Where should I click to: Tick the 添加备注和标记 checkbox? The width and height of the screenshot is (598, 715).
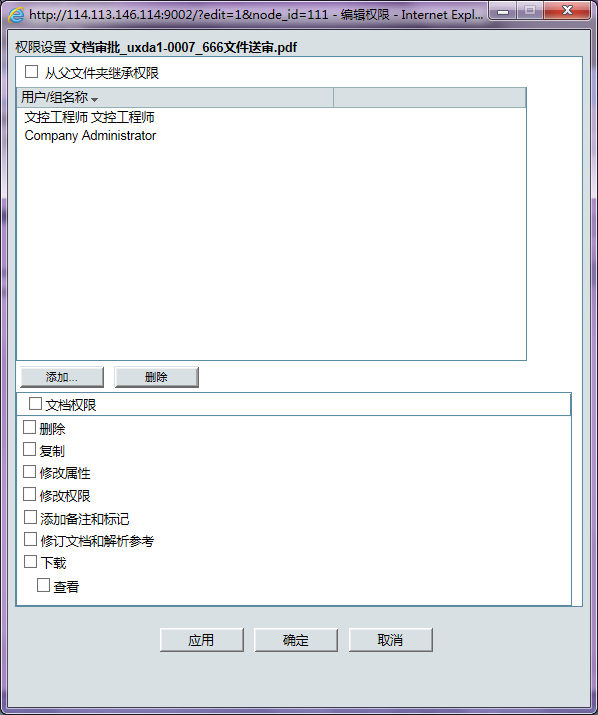tap(30, 517)
